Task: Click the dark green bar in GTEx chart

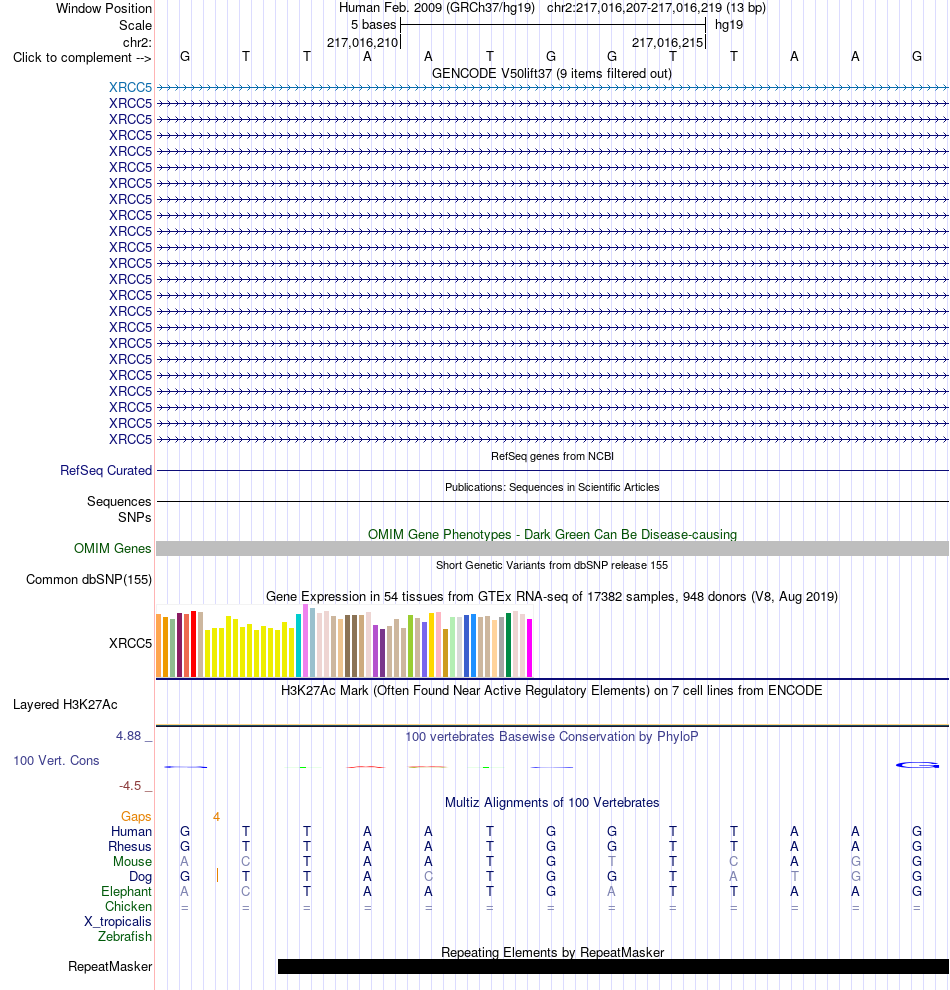Action: point(509,645)
